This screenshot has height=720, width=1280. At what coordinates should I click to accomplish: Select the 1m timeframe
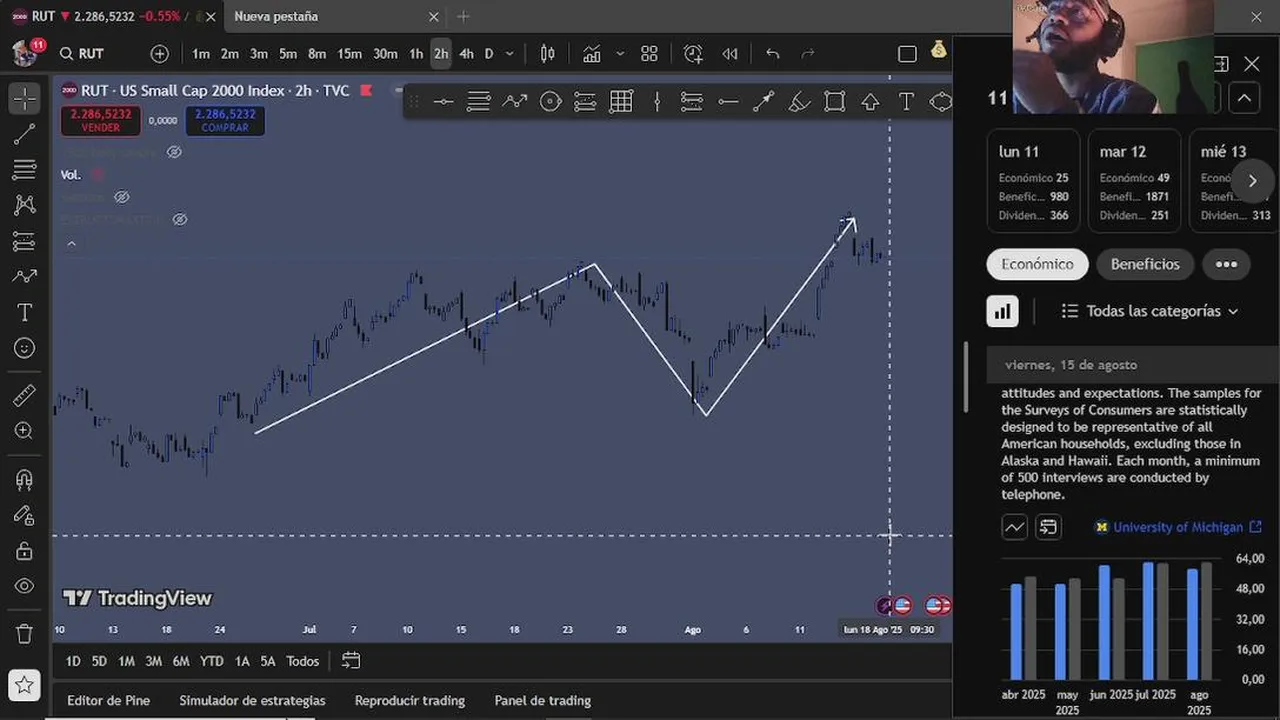click(201, 54)
